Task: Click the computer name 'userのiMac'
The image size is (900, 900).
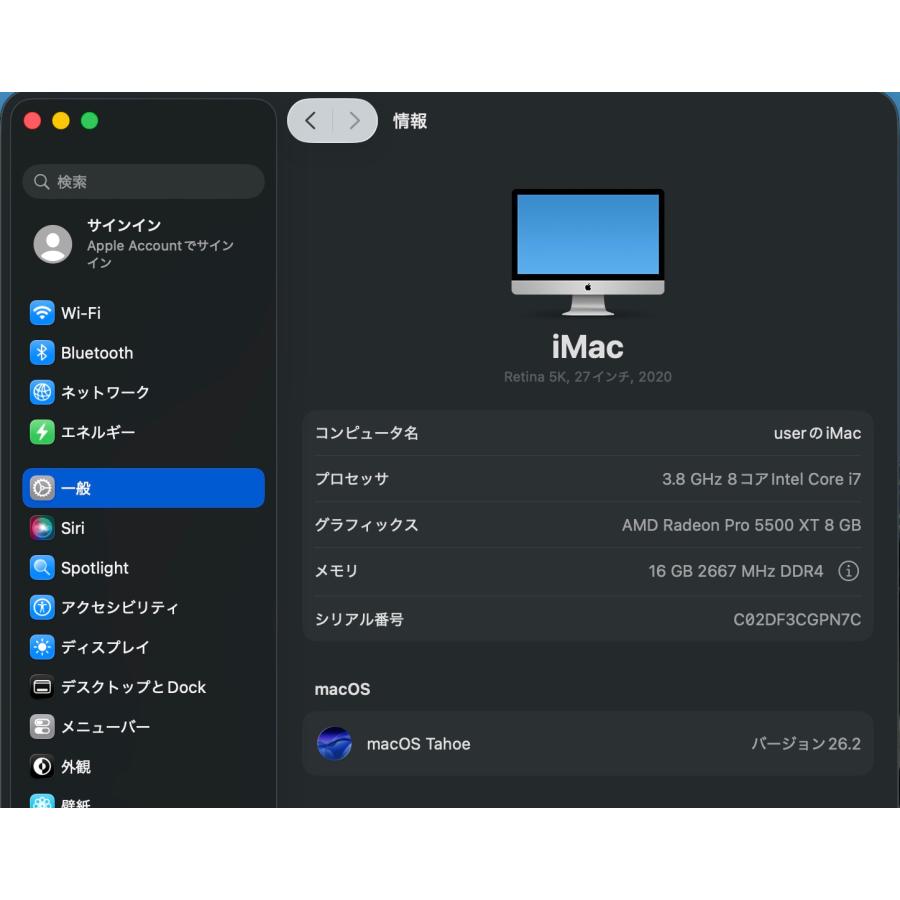Action: [x=817, y=433]
